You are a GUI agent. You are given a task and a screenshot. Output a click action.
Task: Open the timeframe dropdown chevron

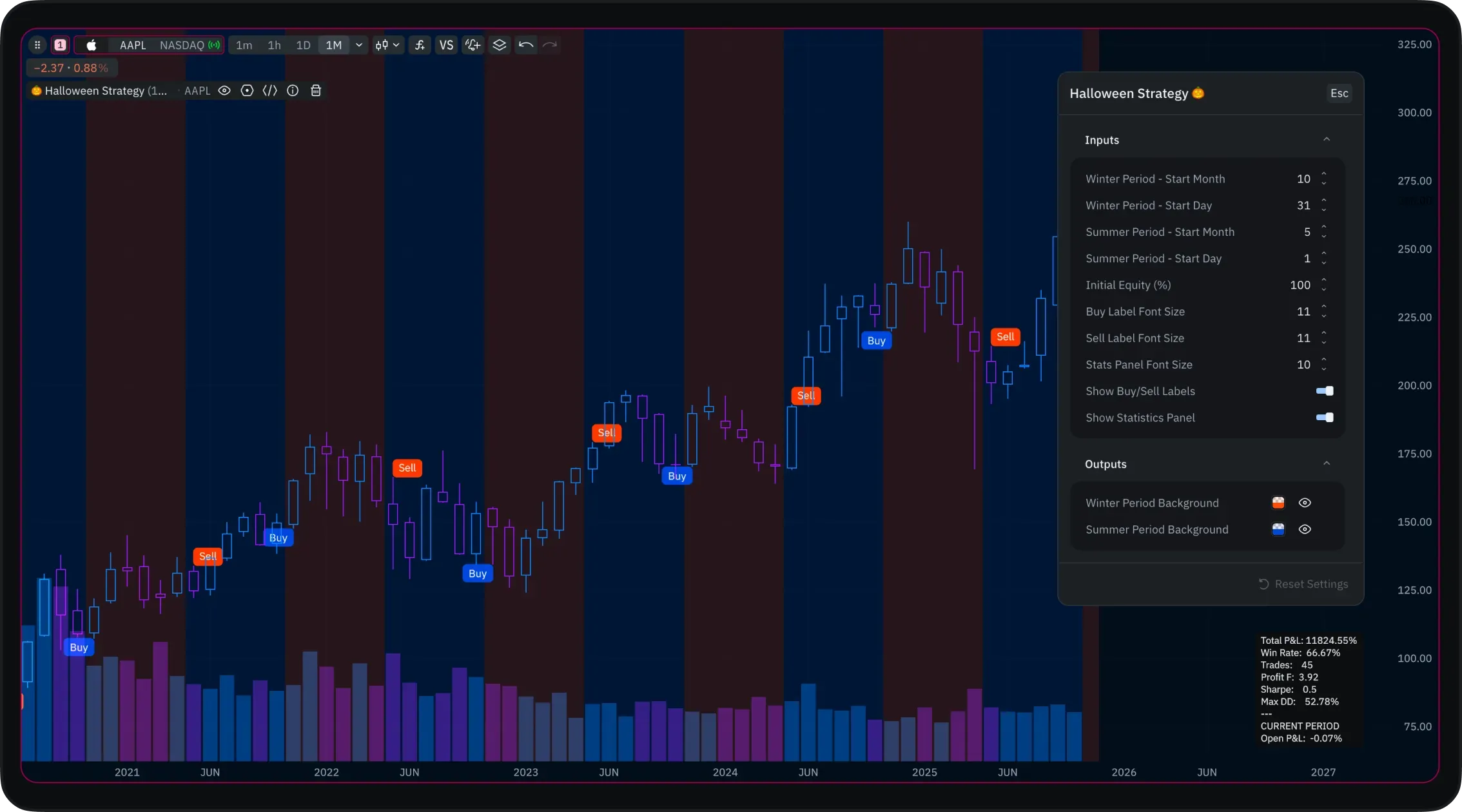[x=359, y=45]
